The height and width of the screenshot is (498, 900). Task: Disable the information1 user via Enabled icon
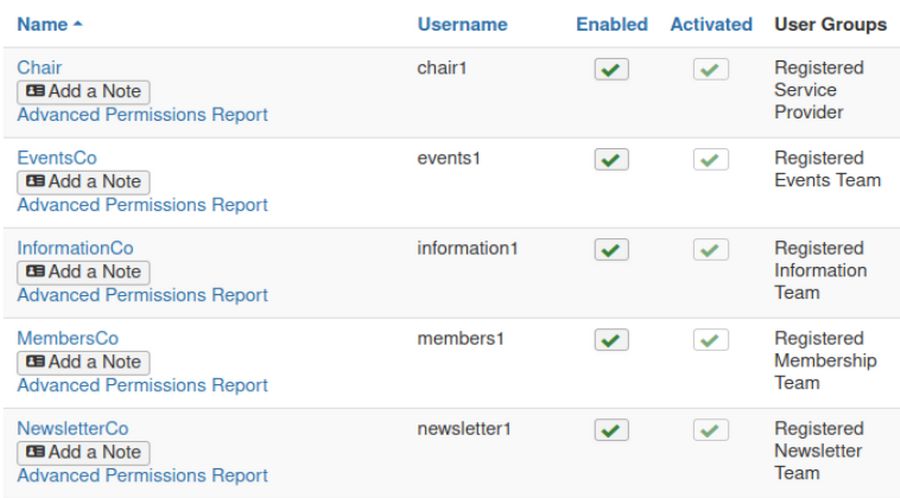pos(611,250)
